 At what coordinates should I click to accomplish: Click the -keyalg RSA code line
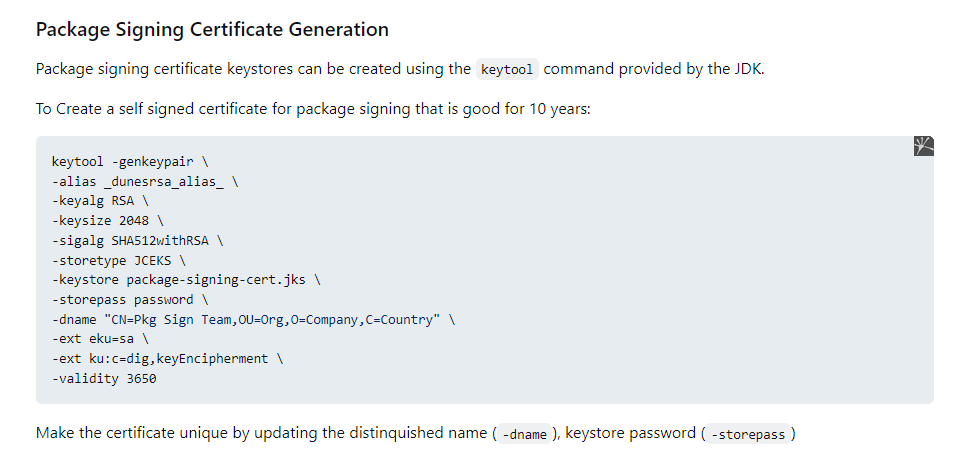(99, 201)
